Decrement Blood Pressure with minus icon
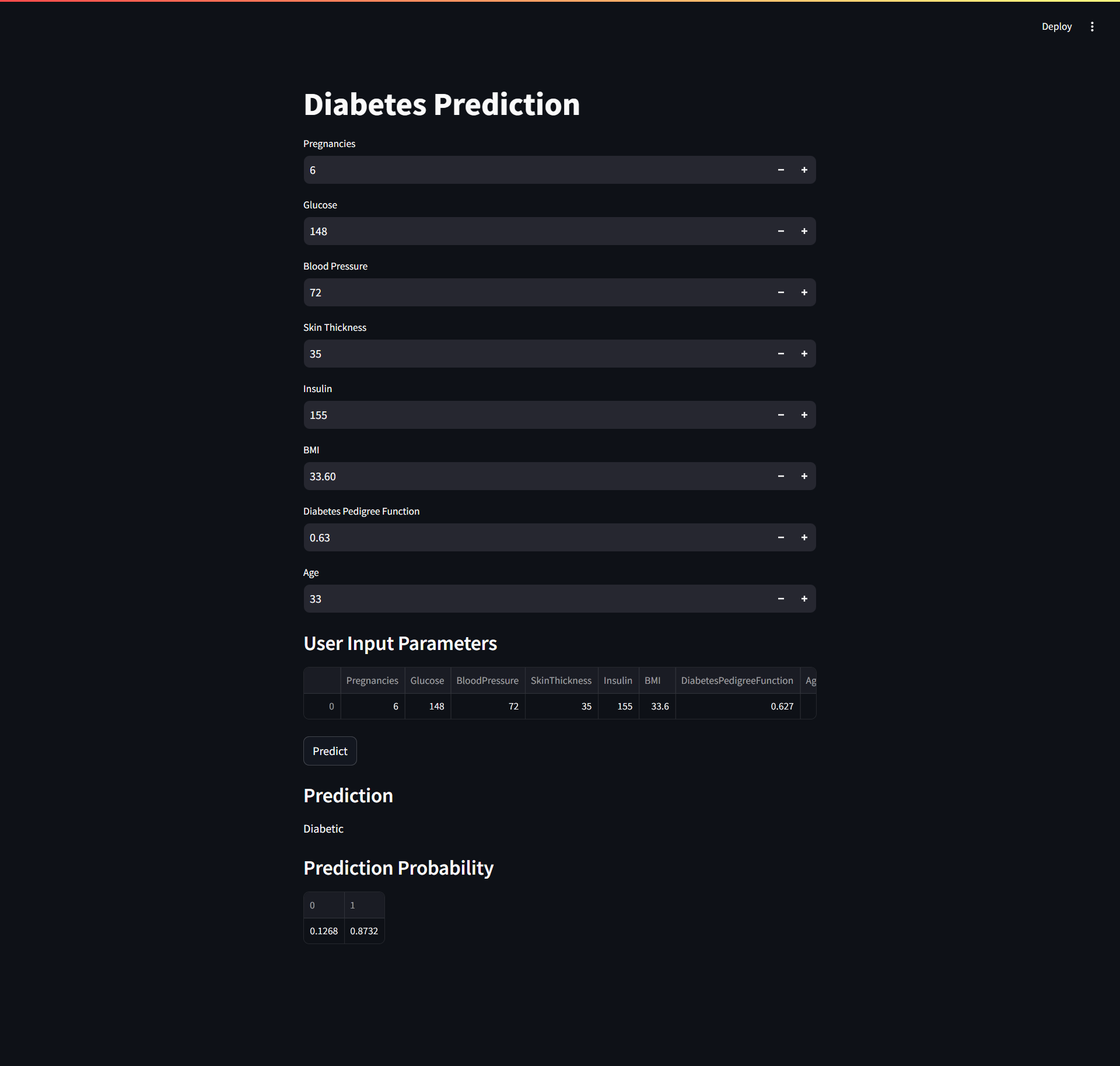 (x=780, y=292)
